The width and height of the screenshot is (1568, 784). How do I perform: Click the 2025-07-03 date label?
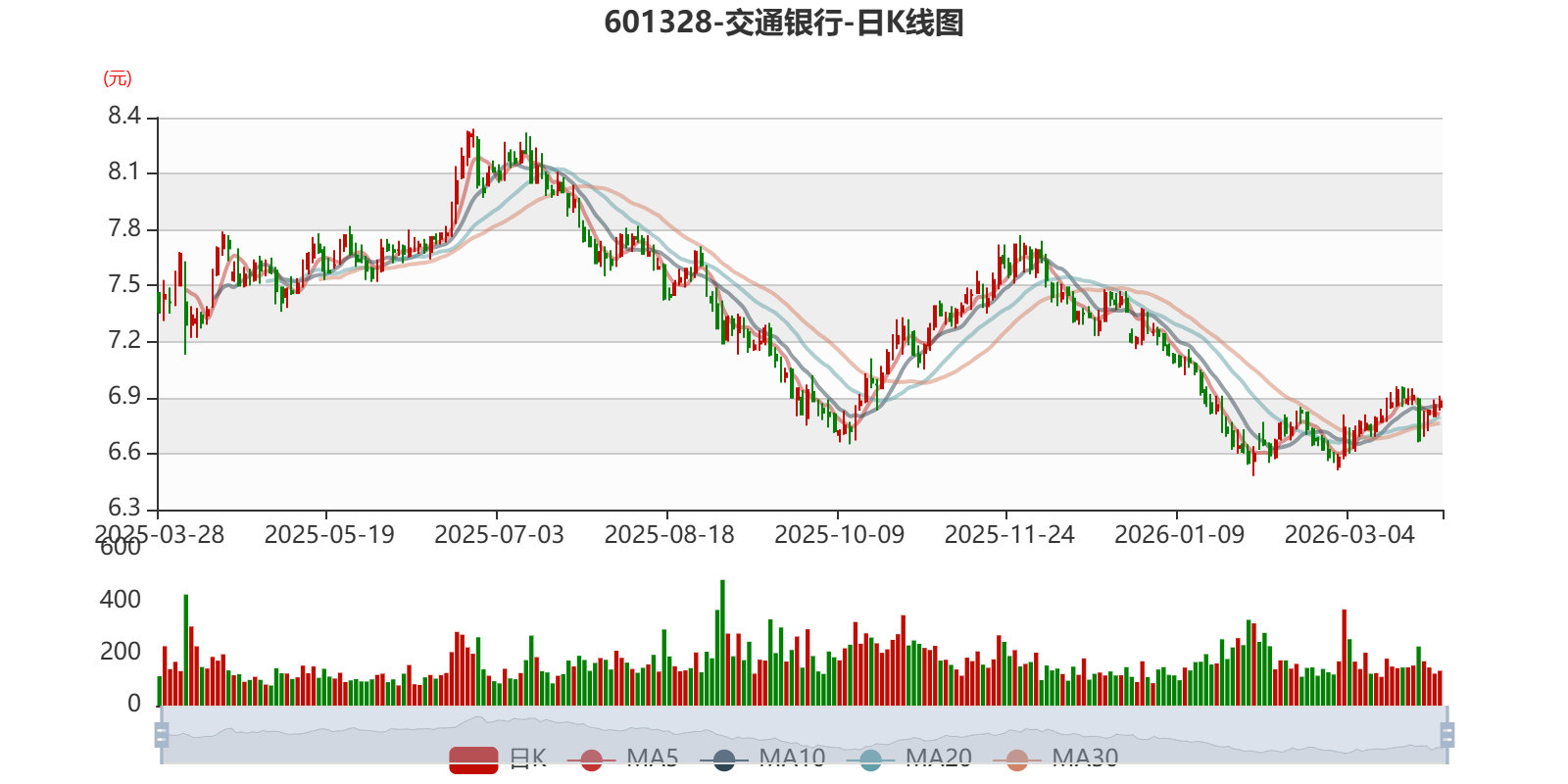pos(499,535)
